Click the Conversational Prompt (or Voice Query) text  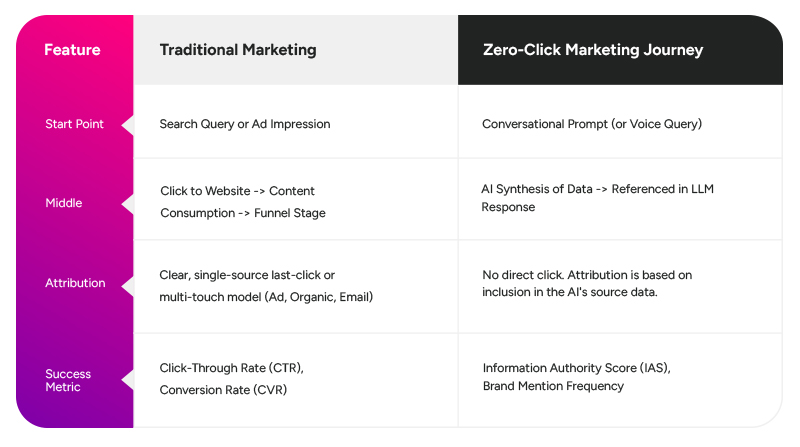coord(592,125)
